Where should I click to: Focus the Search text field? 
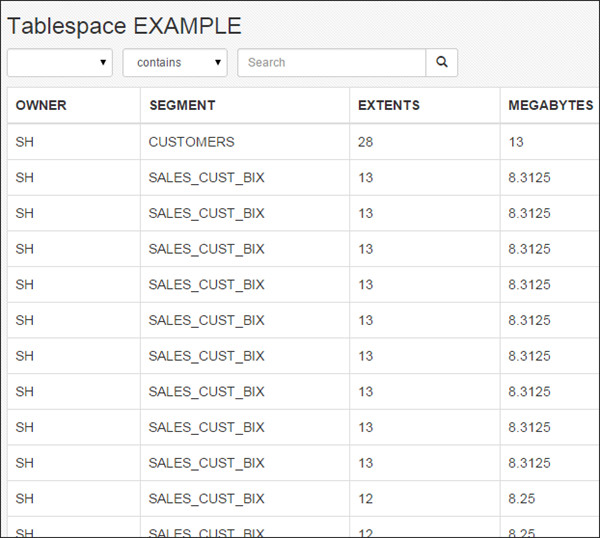331,62
